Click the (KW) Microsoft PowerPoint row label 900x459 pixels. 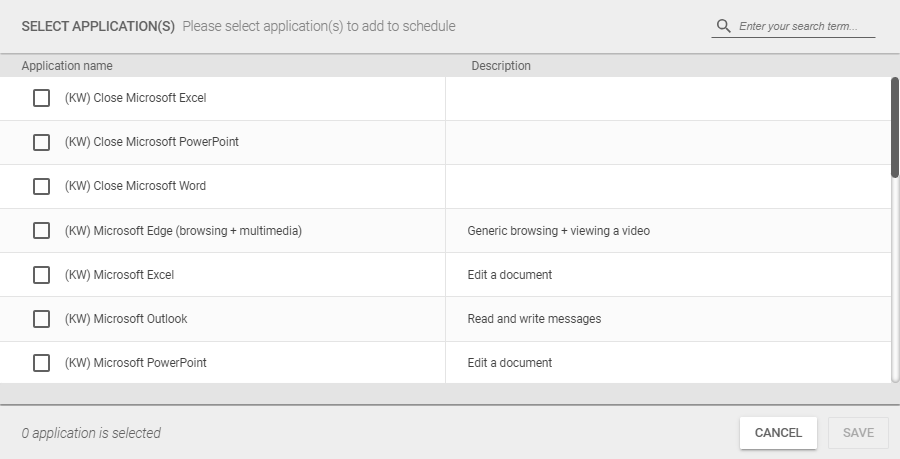(135, 363)
